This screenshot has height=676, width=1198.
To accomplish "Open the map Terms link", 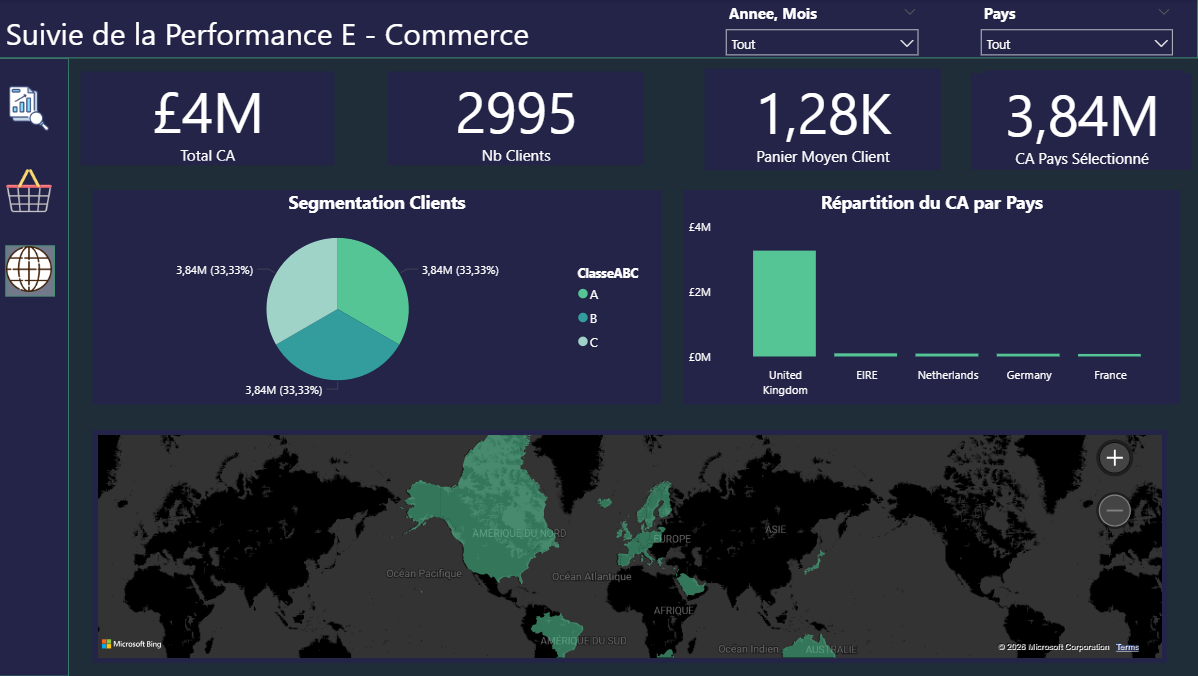I will [x=1127, y=647].
